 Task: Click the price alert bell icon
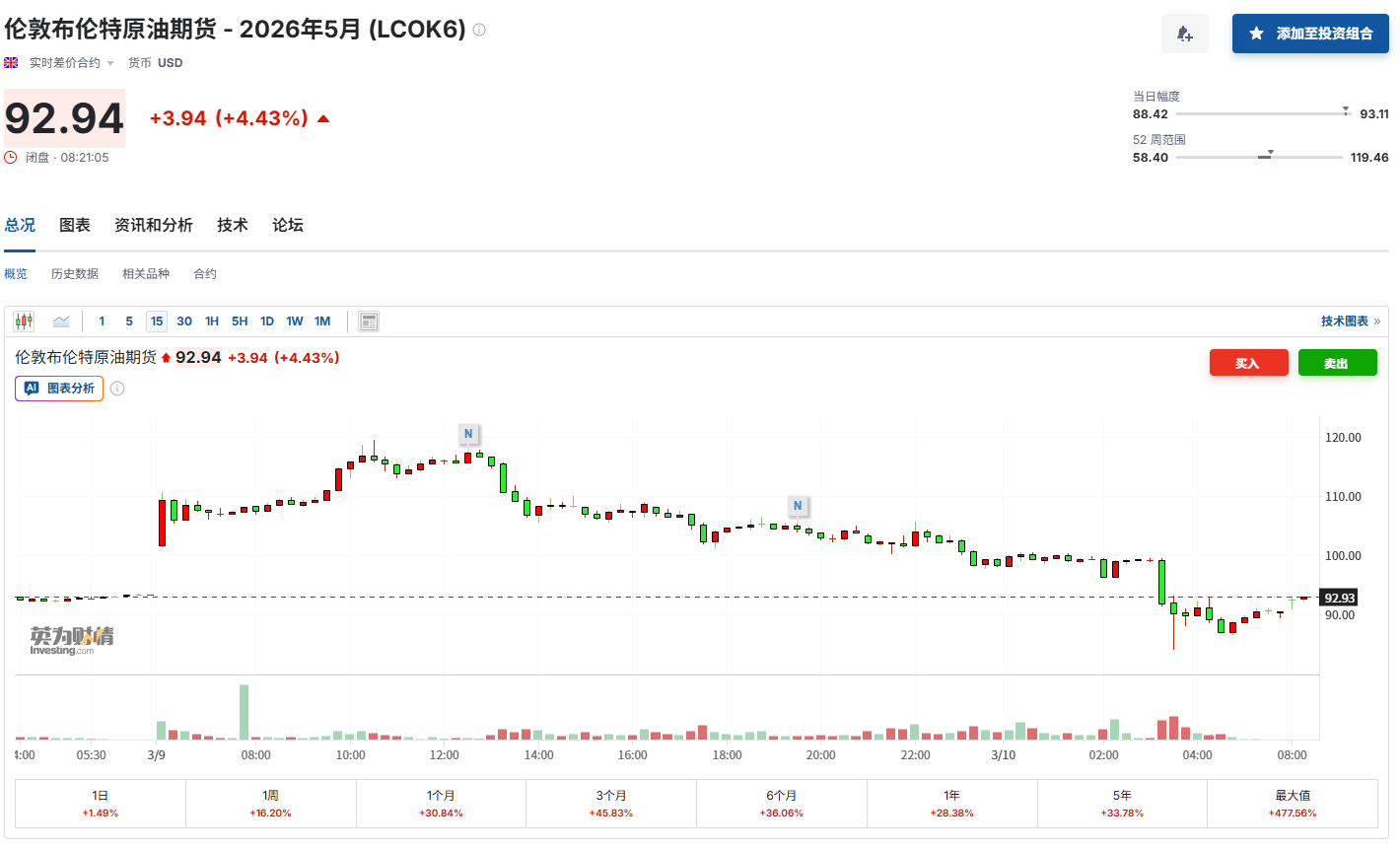coord(1184,34)
